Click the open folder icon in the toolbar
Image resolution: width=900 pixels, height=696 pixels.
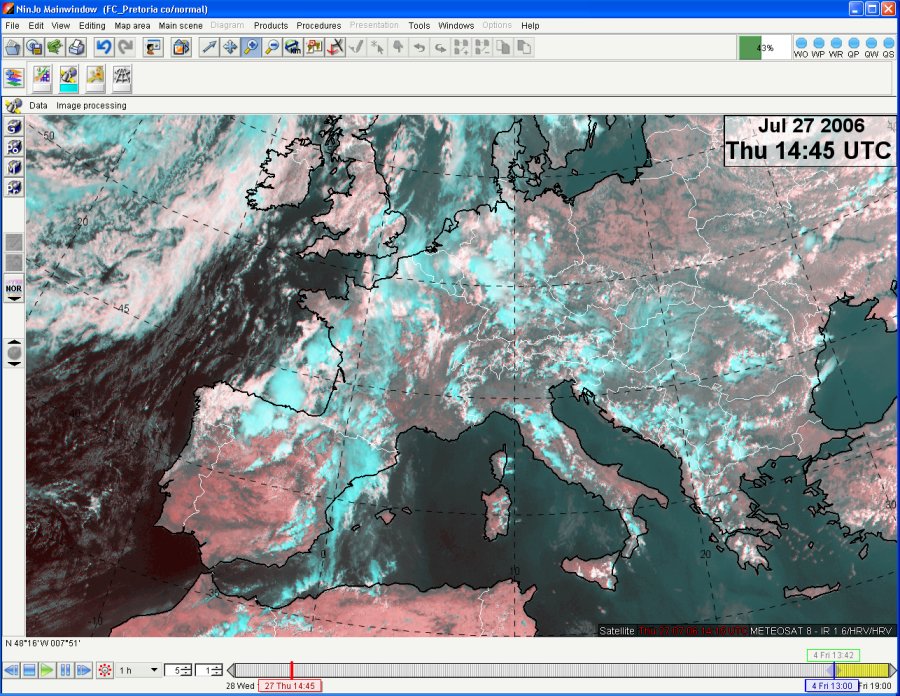pos(13,47)
